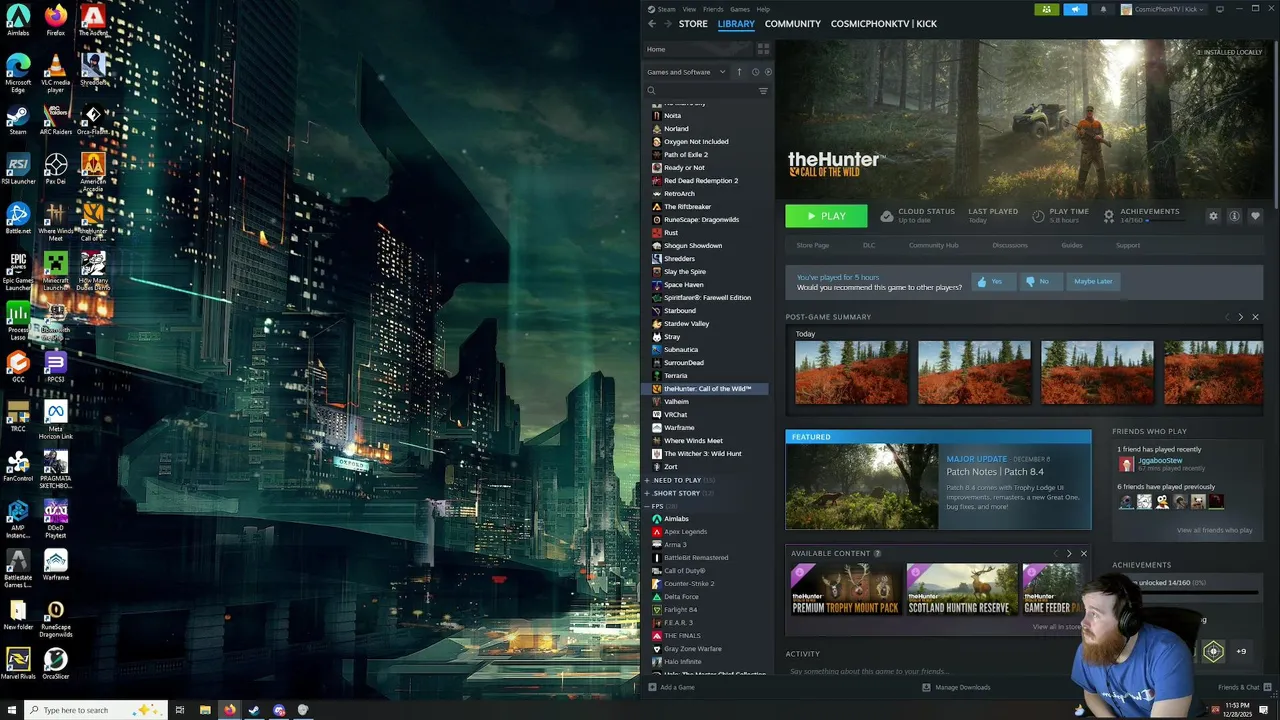1280x720 pixels.
Task: Open Steam announcements megaphone icon
Action: point(1075,9)
